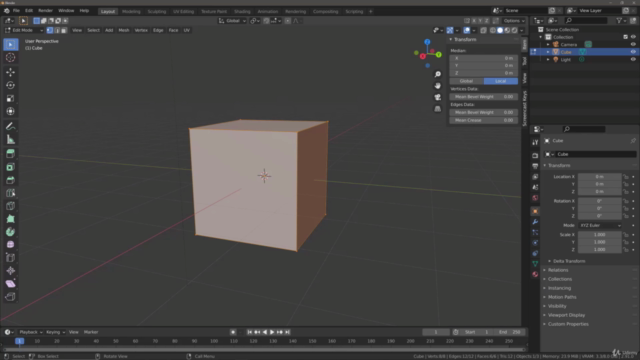Hide the Camera in outliner

(633, 44)
